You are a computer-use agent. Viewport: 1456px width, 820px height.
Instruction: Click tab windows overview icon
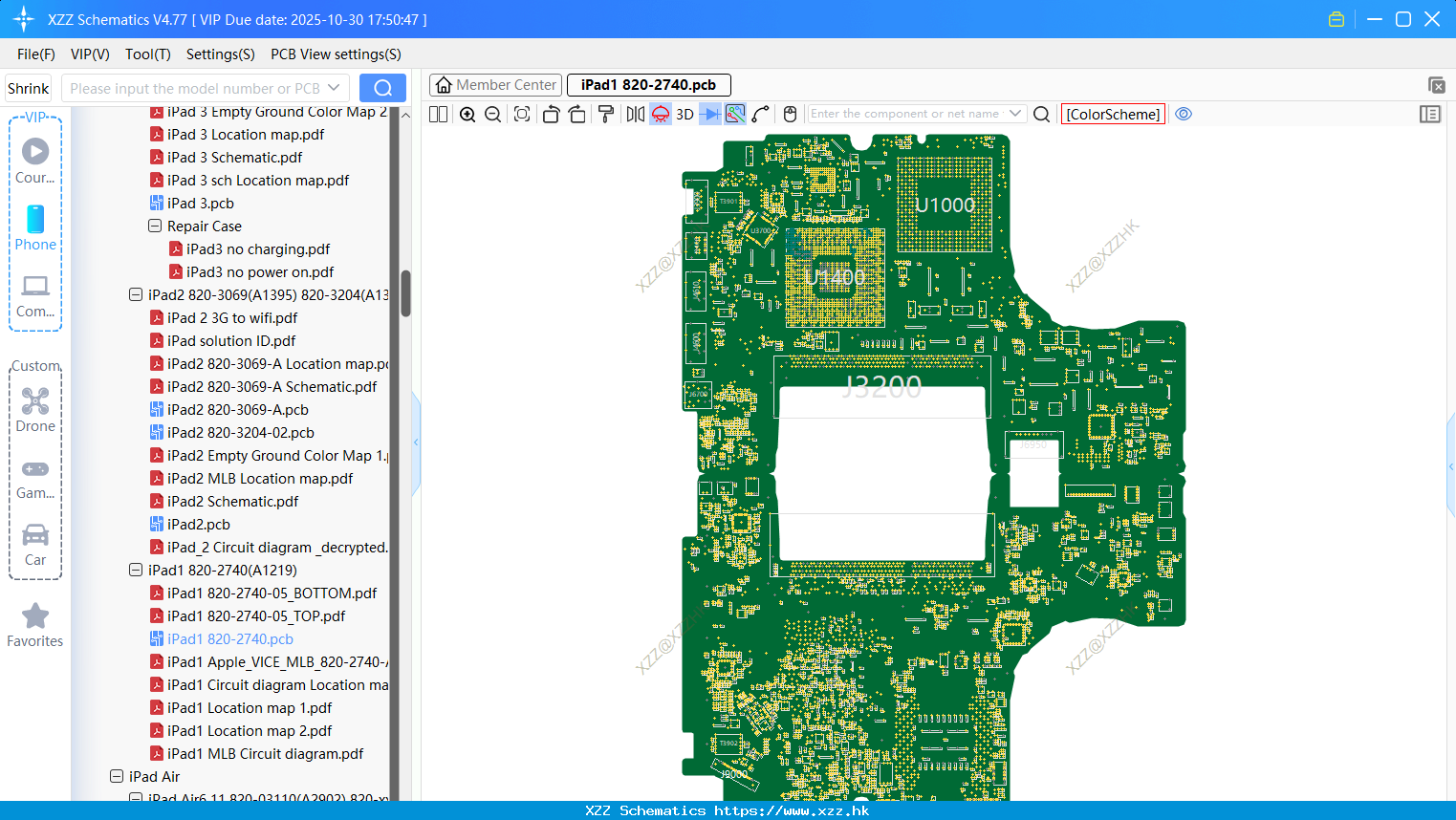(1436, 85)
